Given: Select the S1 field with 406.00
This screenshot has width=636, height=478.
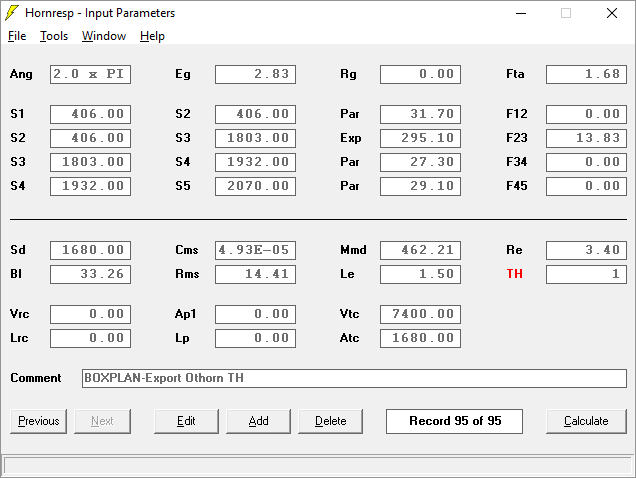Looking at the screenshot, I should coord(90,114).
